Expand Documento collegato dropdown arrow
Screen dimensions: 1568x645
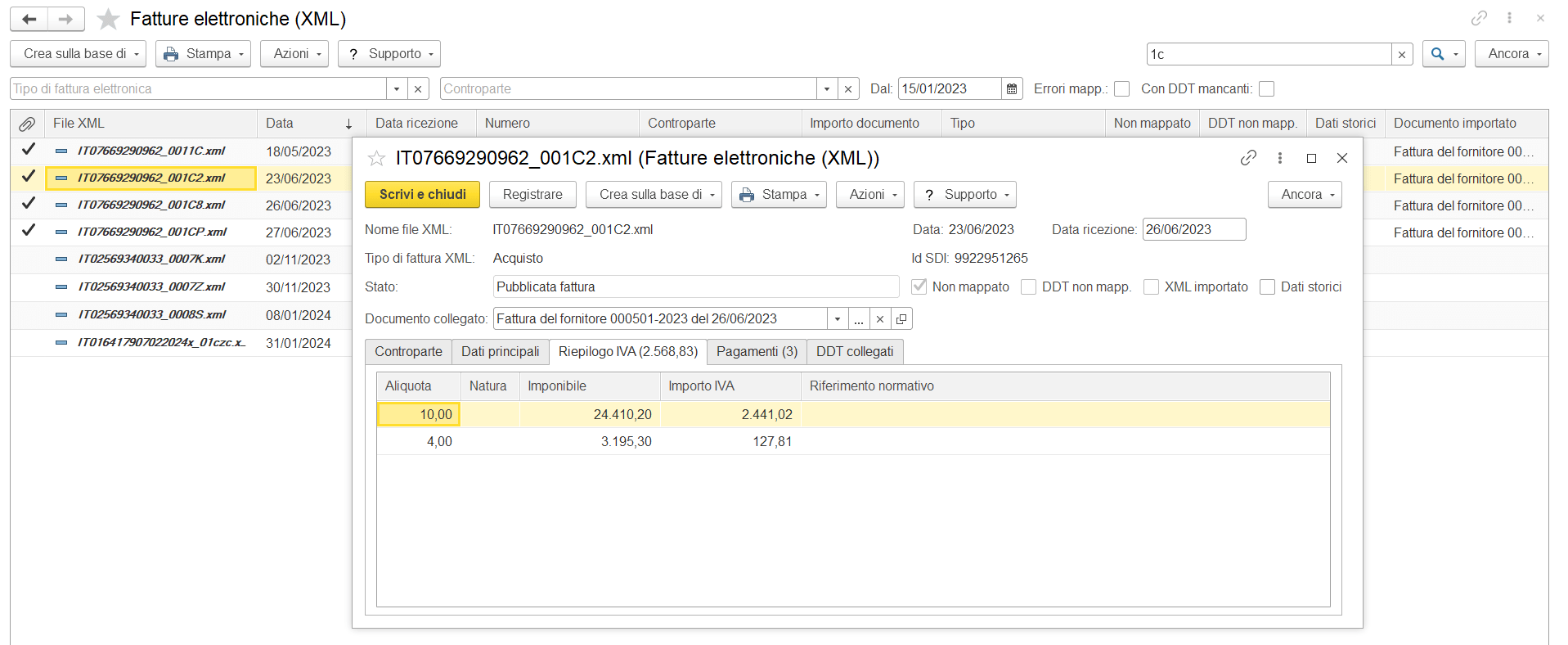(838, 319)
